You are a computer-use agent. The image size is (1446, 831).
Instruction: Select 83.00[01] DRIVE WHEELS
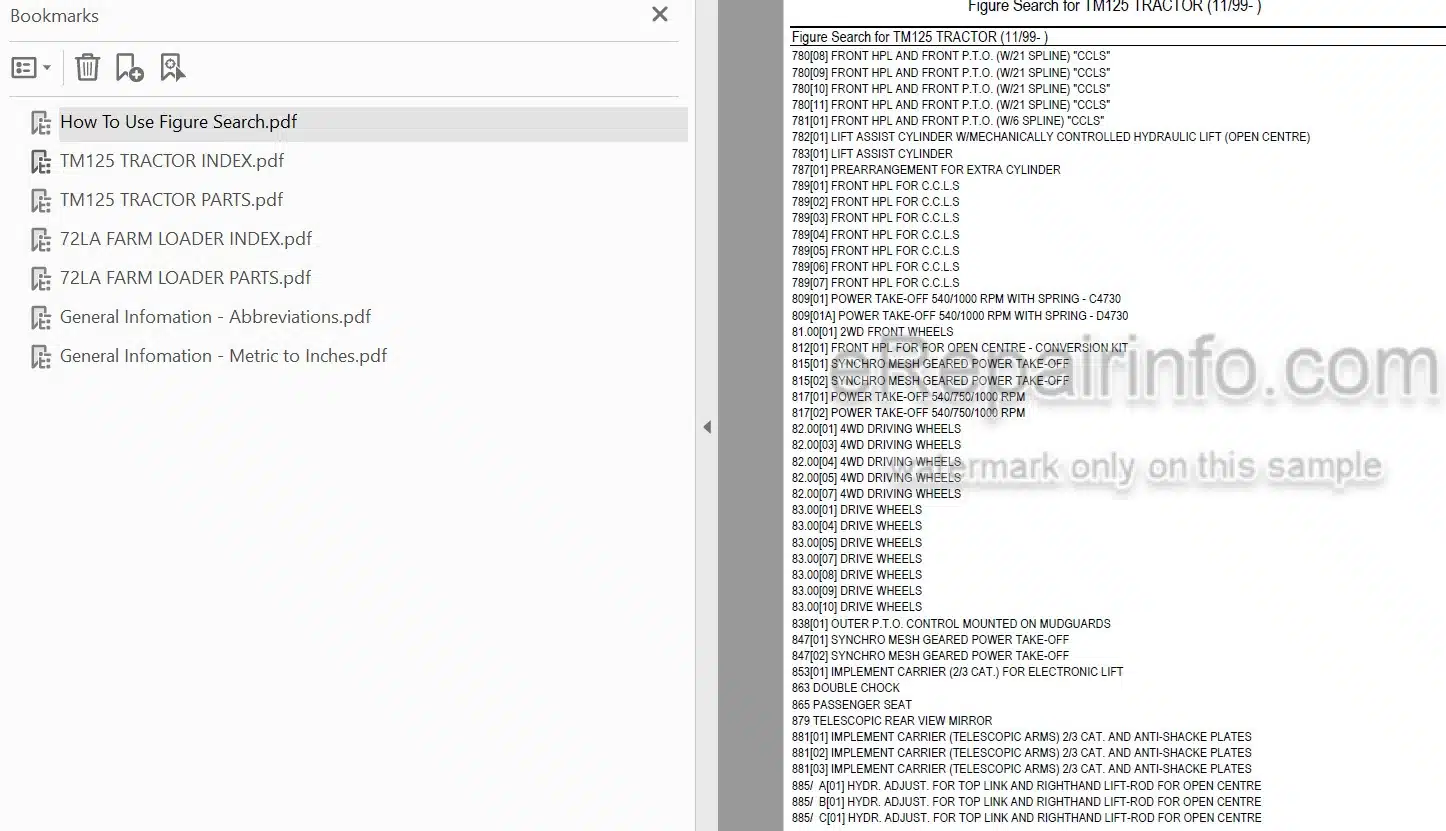coord(857,510)
